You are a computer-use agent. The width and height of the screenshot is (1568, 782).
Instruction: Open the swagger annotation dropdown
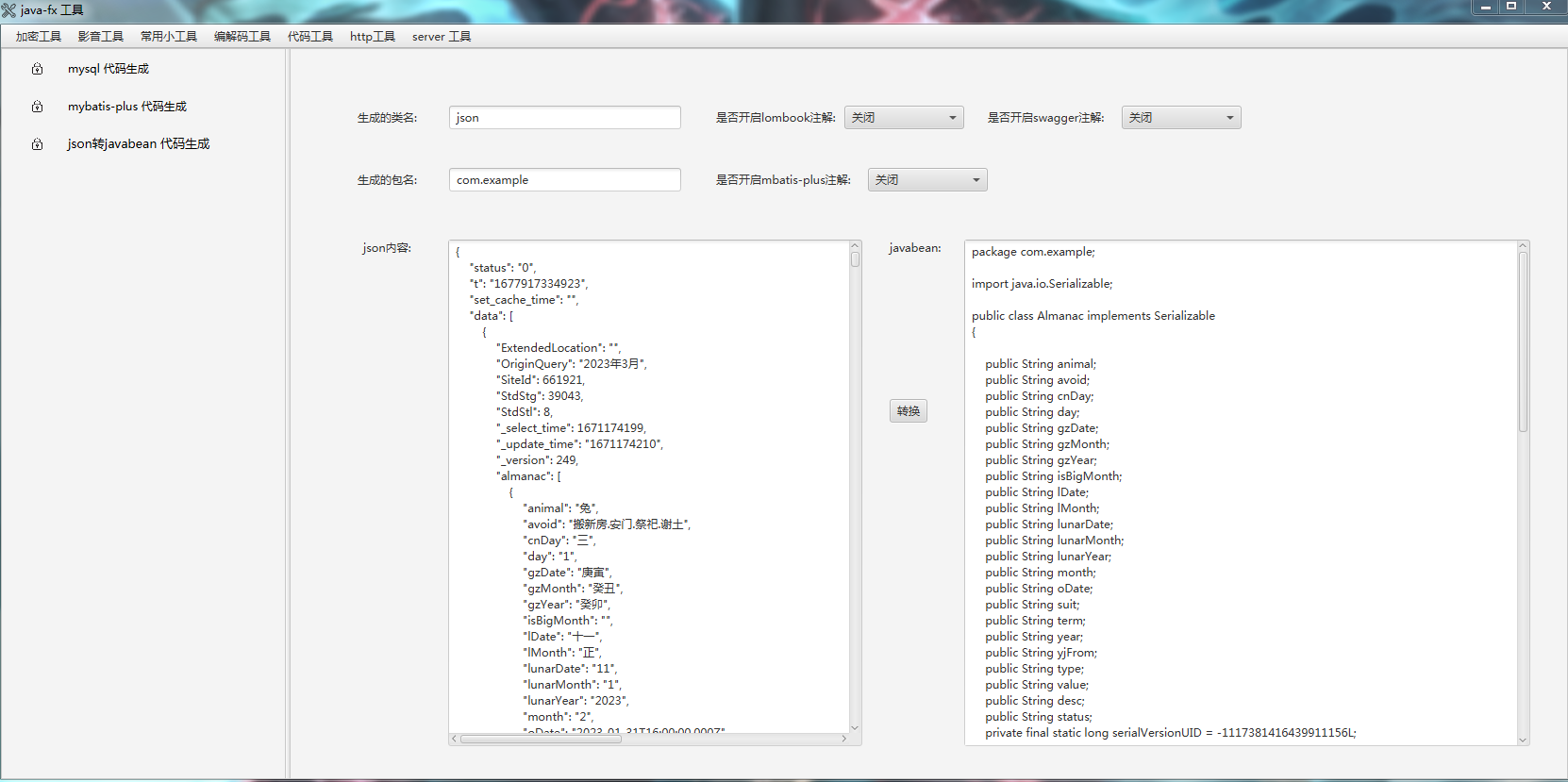(x=1180, y=118)
